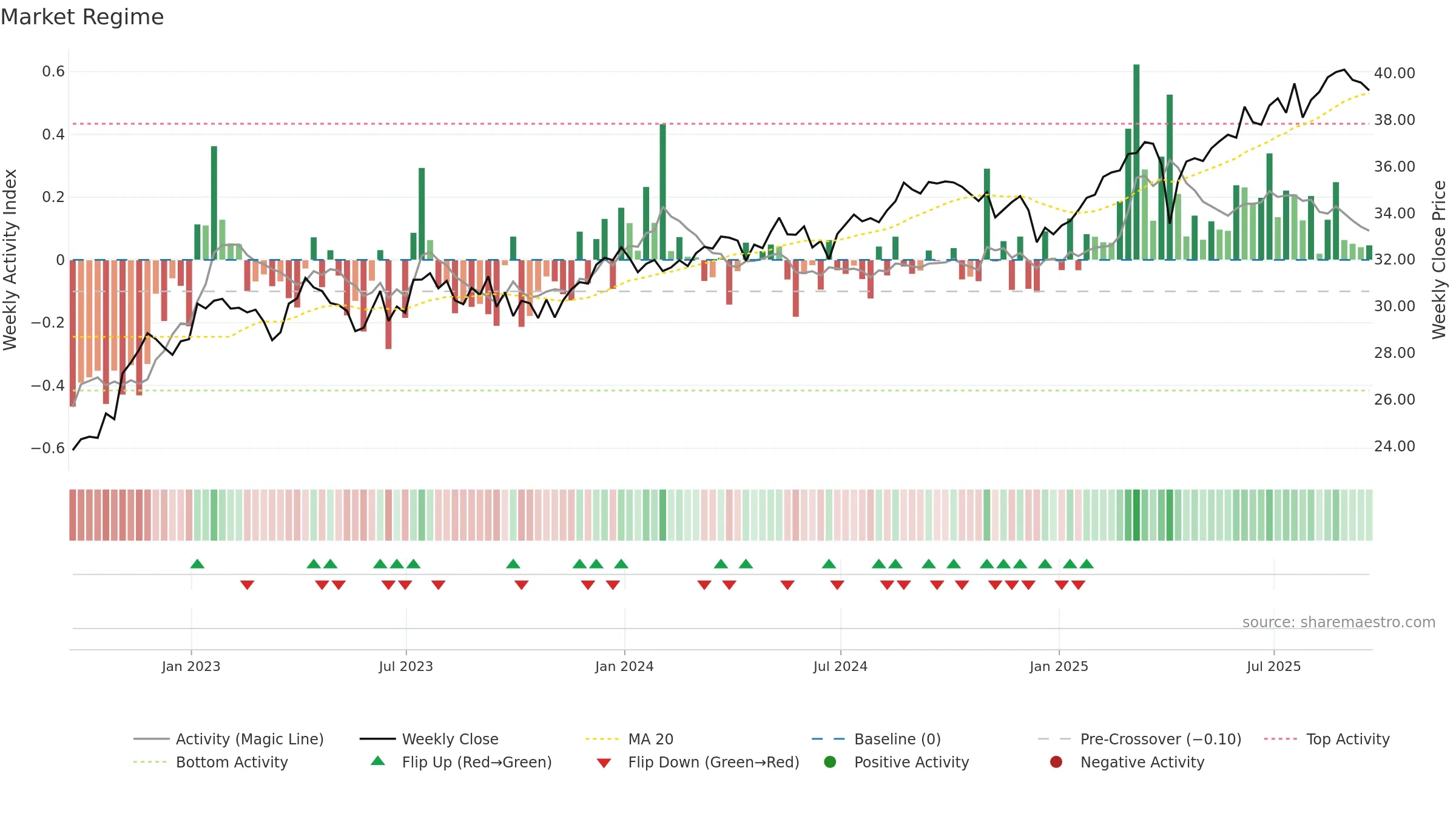
Task: Toggle the MA 20 legend entry
Action: pyautogui.click(x=630, y=739)
